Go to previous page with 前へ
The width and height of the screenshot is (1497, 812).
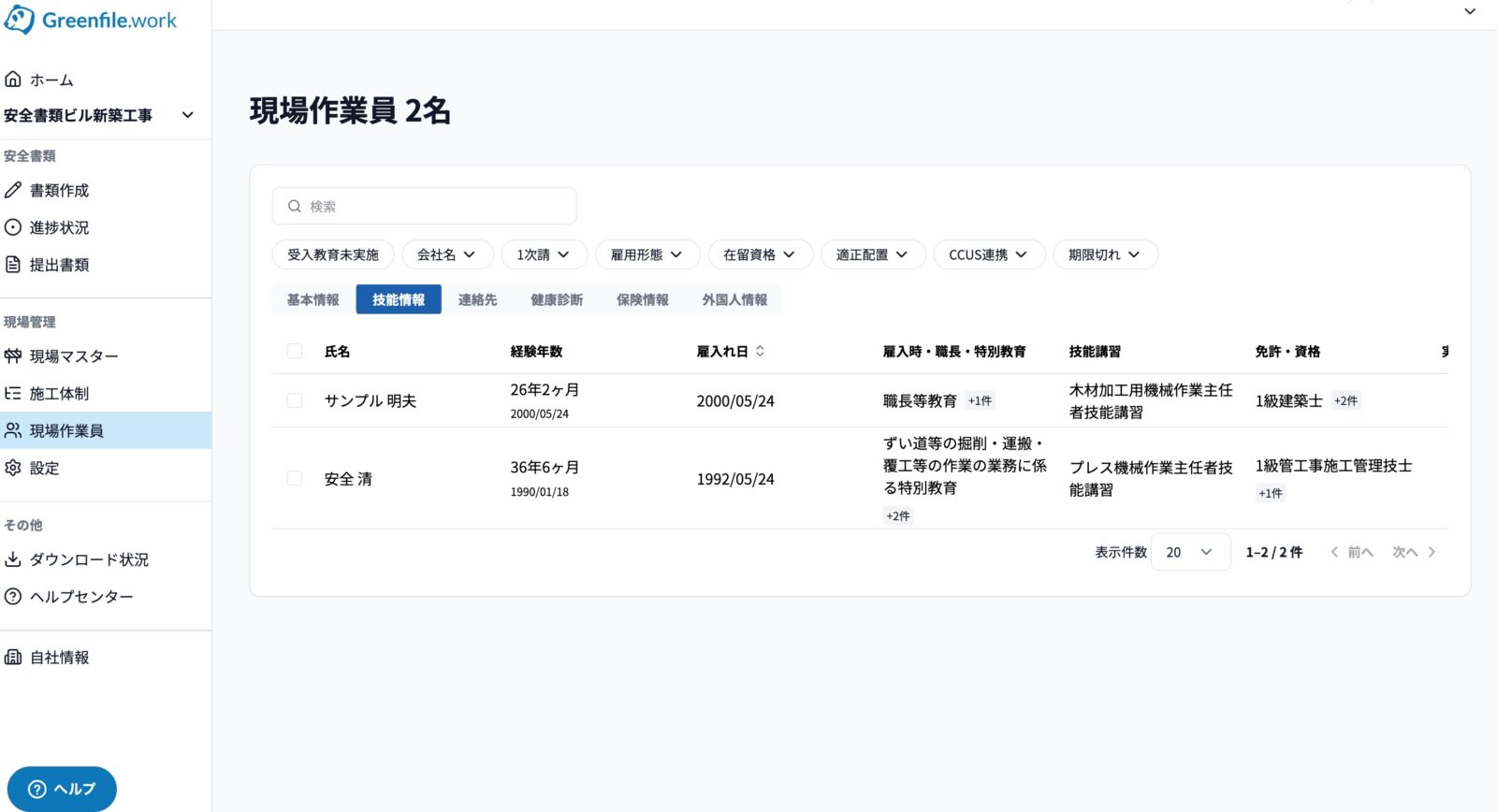[x=1352, y=552]
